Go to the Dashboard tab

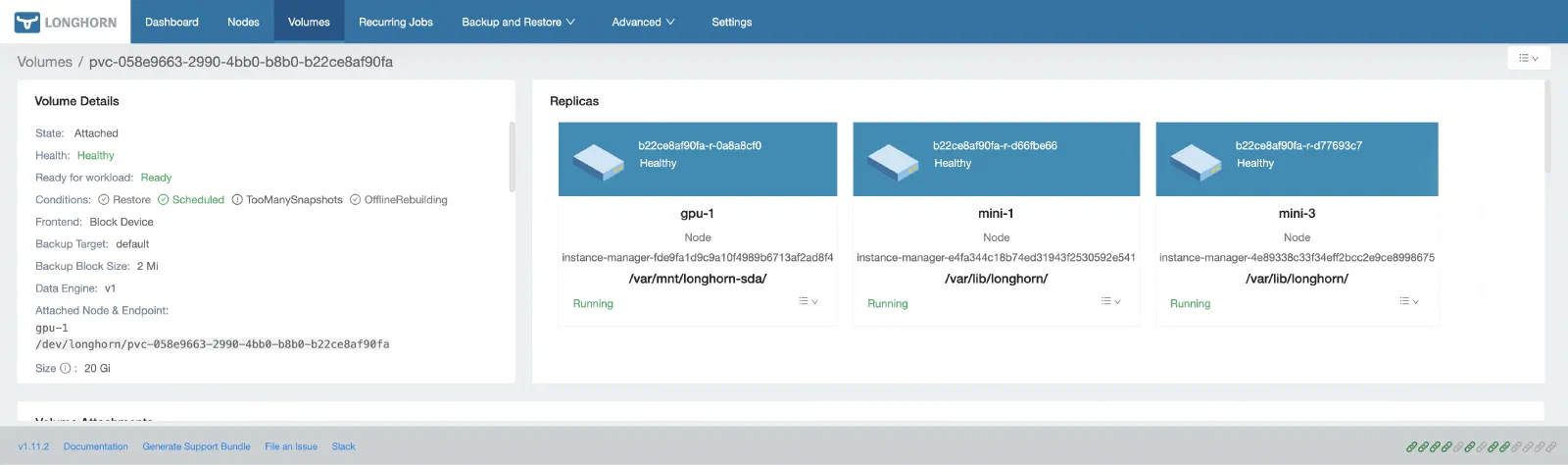171,22
